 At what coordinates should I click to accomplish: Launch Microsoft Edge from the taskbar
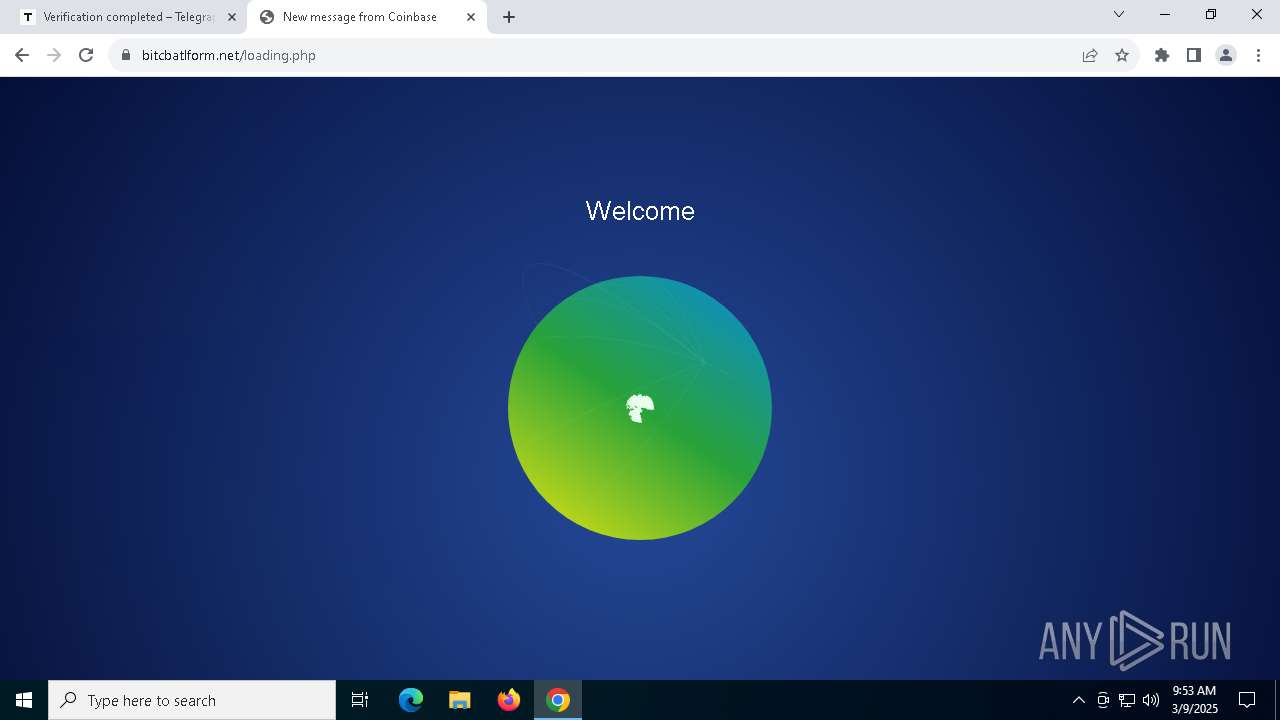pyautogui.click(x=411, y=700)
